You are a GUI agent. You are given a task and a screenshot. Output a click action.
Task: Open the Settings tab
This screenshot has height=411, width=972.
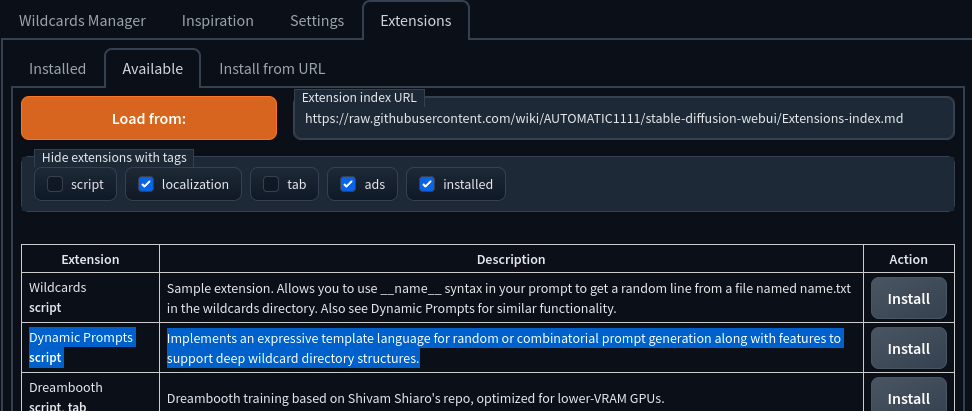[317, 20]
